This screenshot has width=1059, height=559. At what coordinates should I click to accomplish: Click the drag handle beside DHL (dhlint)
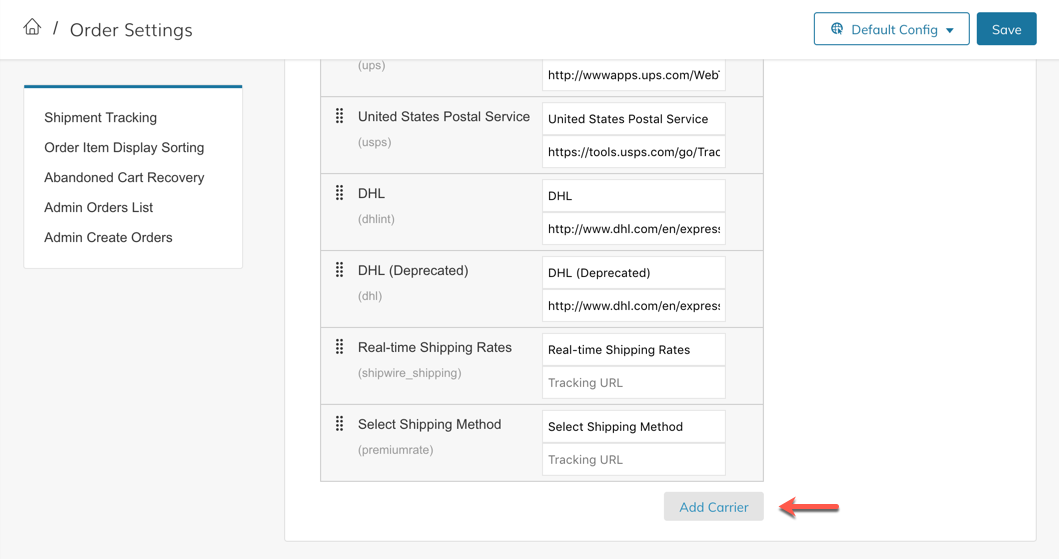(x=340, y=193)
